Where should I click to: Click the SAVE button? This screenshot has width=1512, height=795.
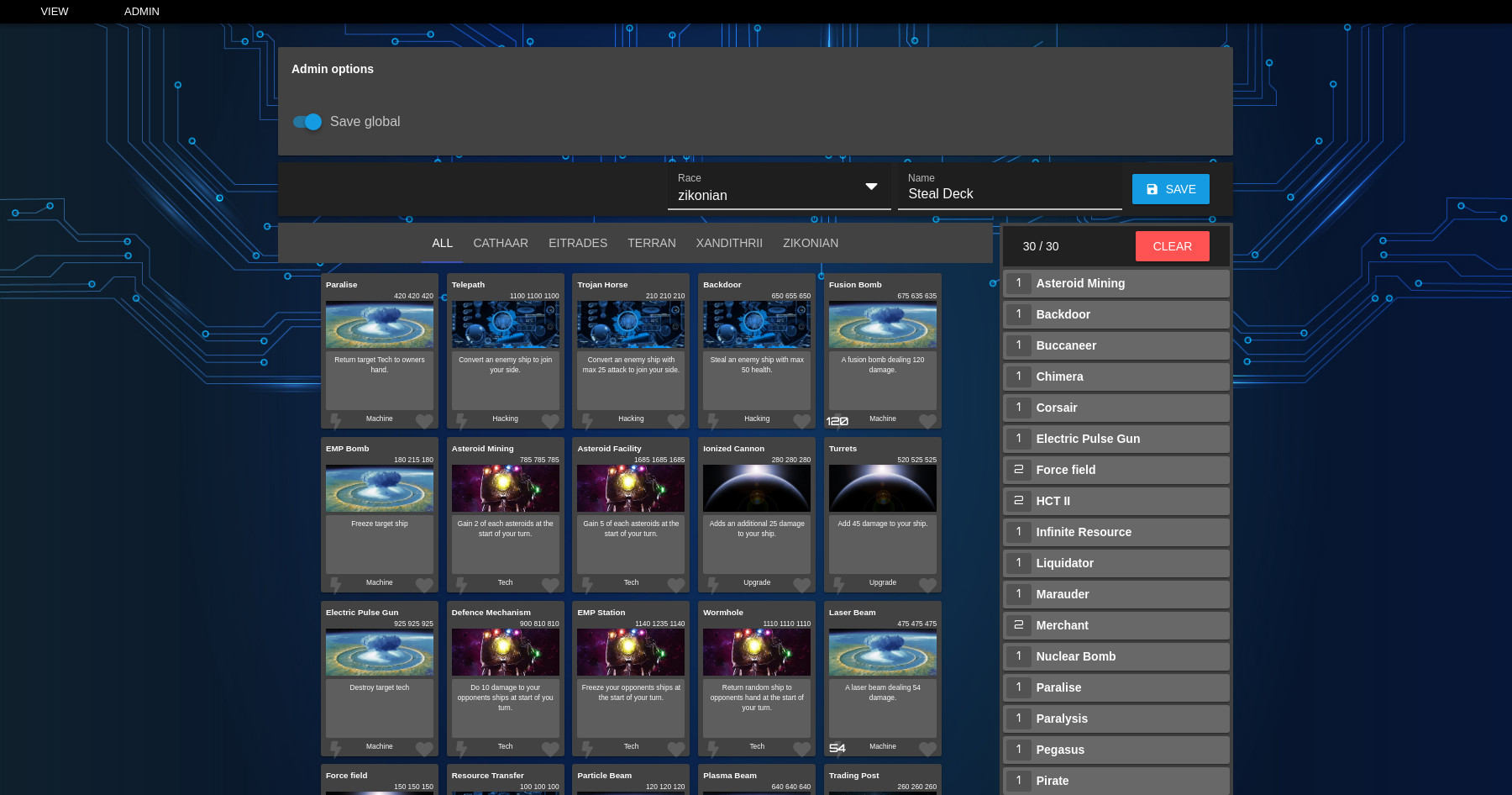(1170, 189)
